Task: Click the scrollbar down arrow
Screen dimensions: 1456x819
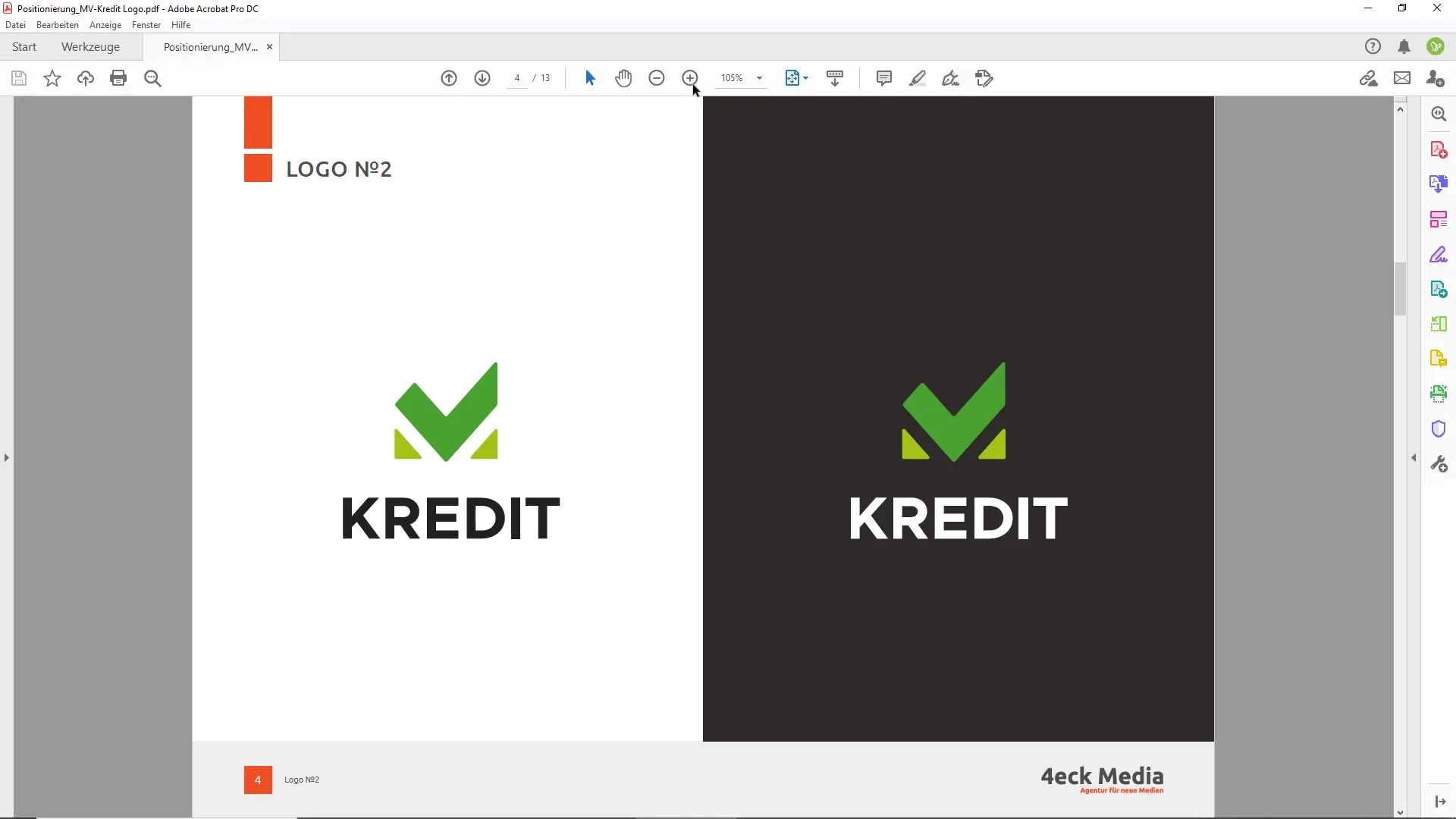Action: (x=1401, y=813)
